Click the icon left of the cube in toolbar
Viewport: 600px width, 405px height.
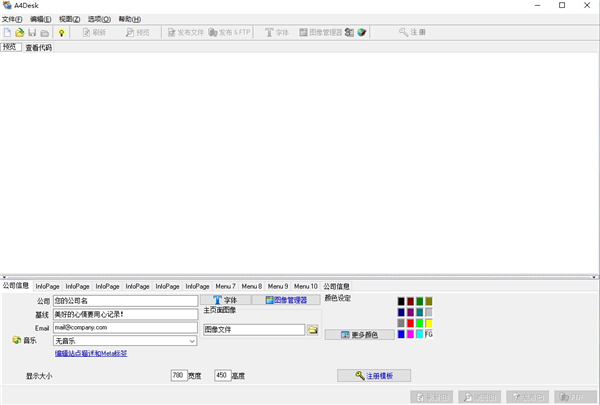[349, 33]
